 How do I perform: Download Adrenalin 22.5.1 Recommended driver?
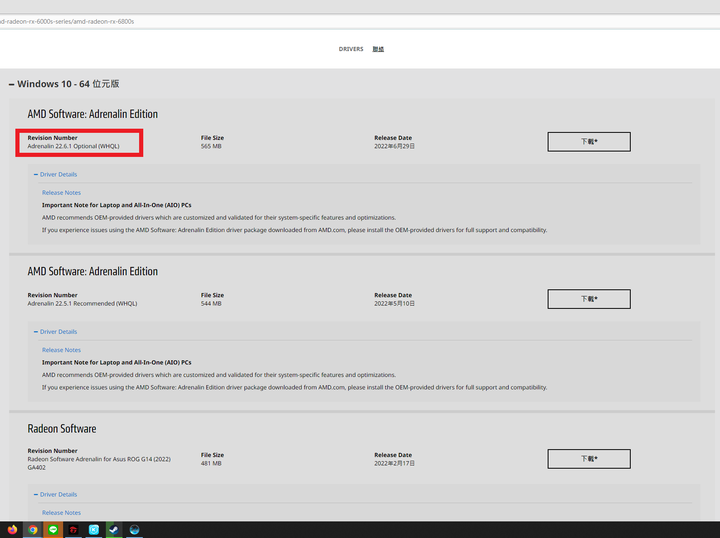(x=589, y=299)
